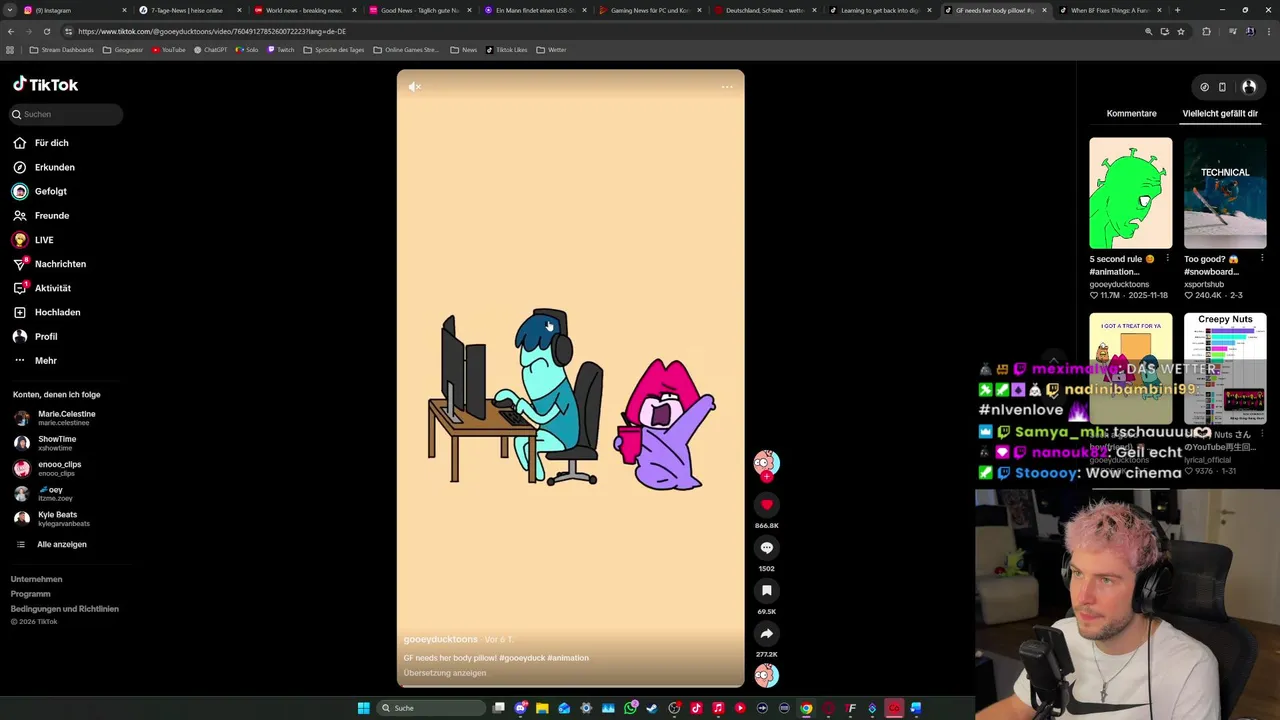Open the ShowTime followed account

pyautogui.click(x=56, y=443)
